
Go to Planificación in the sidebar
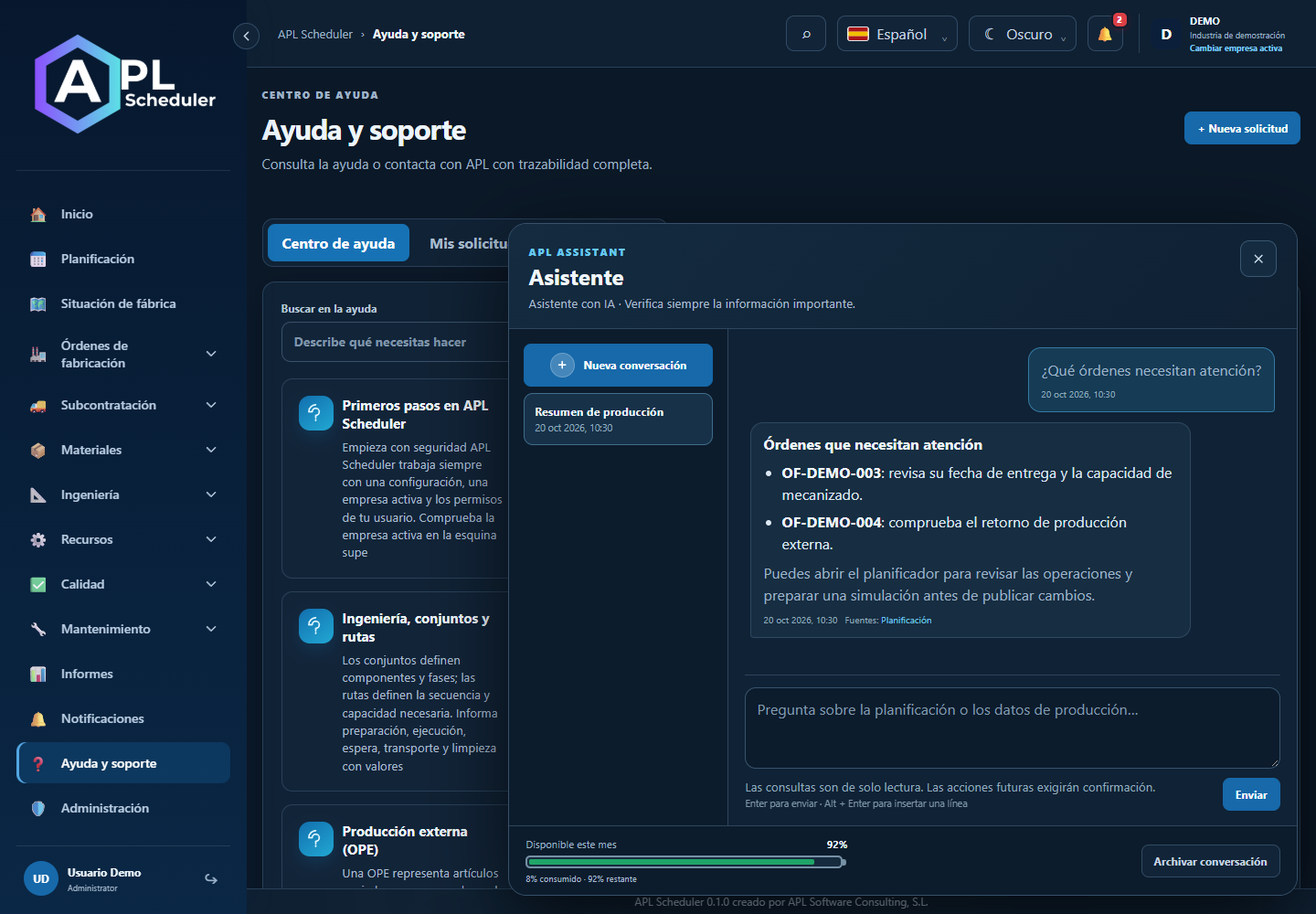[x=123, y=259]
